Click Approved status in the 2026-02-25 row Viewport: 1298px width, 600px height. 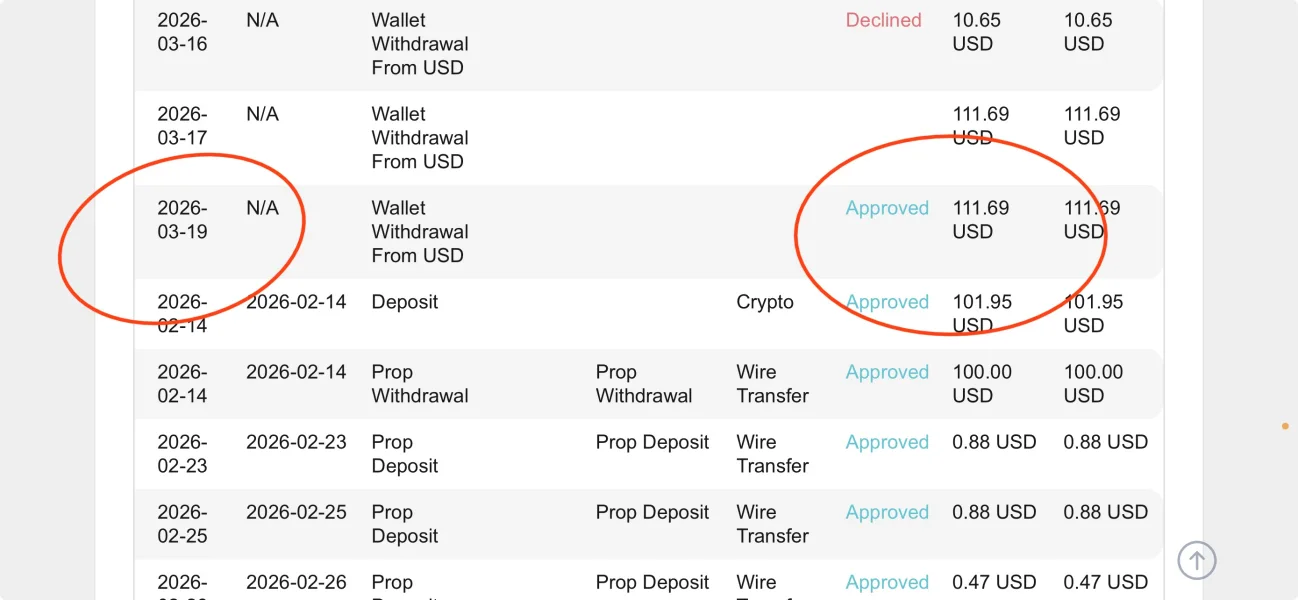pyautogui.click(x=887, y=512)
